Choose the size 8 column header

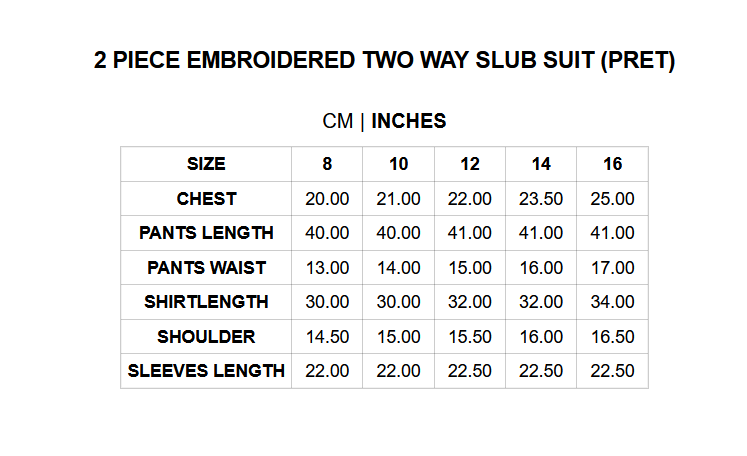[327, 164]
